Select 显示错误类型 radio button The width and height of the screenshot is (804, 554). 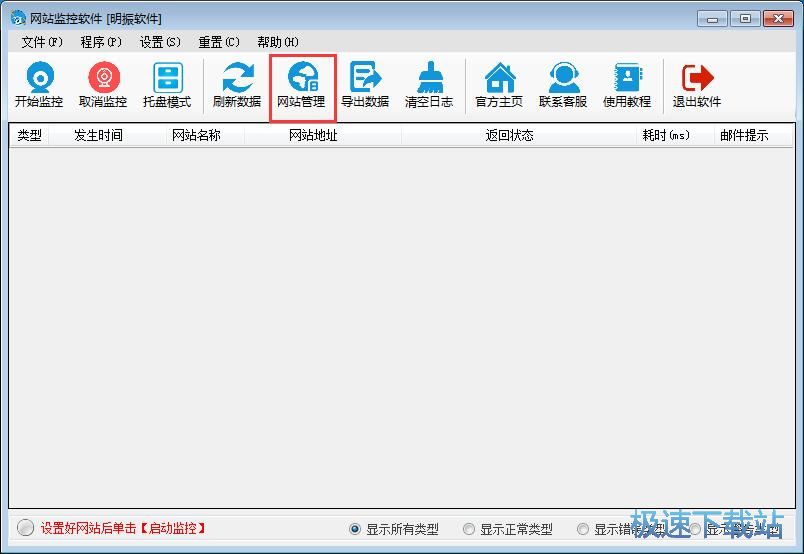[582, 529]
